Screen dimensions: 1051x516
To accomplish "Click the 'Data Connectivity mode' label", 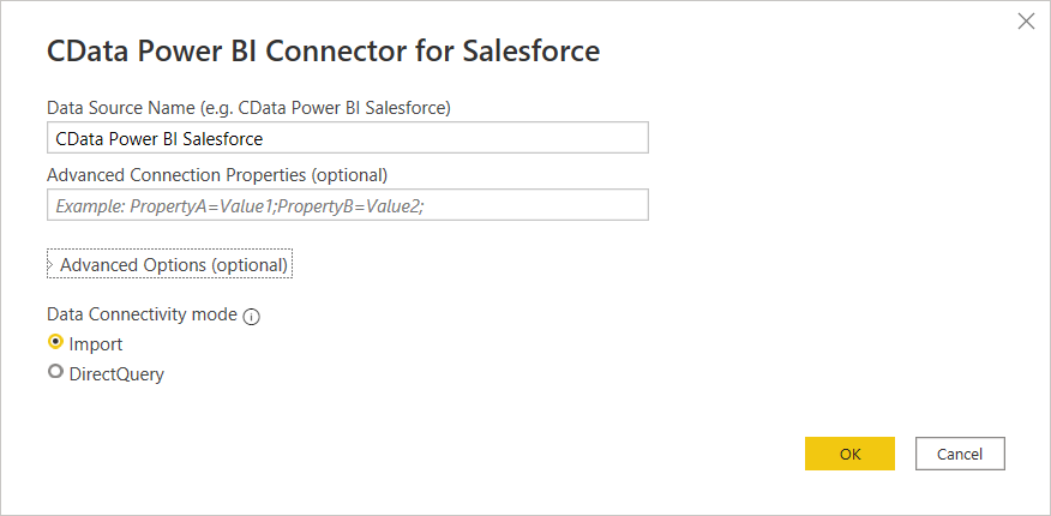I will (x=142, y=314).
